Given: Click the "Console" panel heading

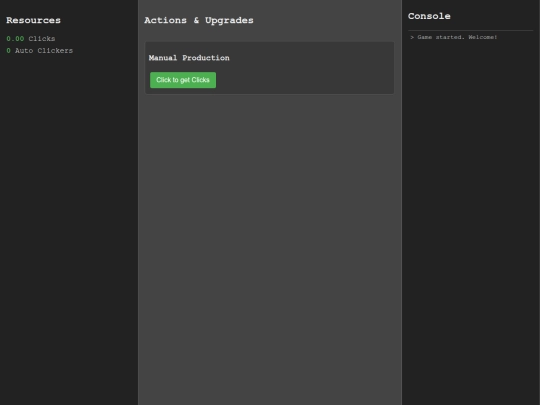Looking at the screenshot, I should coord(429,16).
